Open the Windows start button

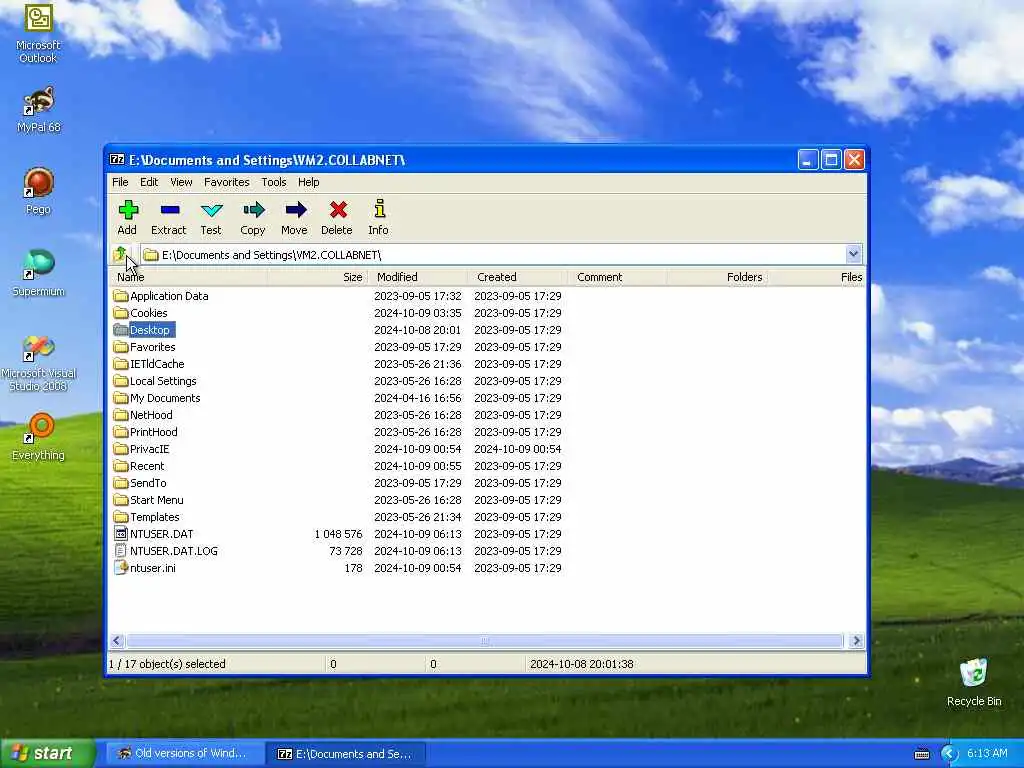tap(48, 753)
